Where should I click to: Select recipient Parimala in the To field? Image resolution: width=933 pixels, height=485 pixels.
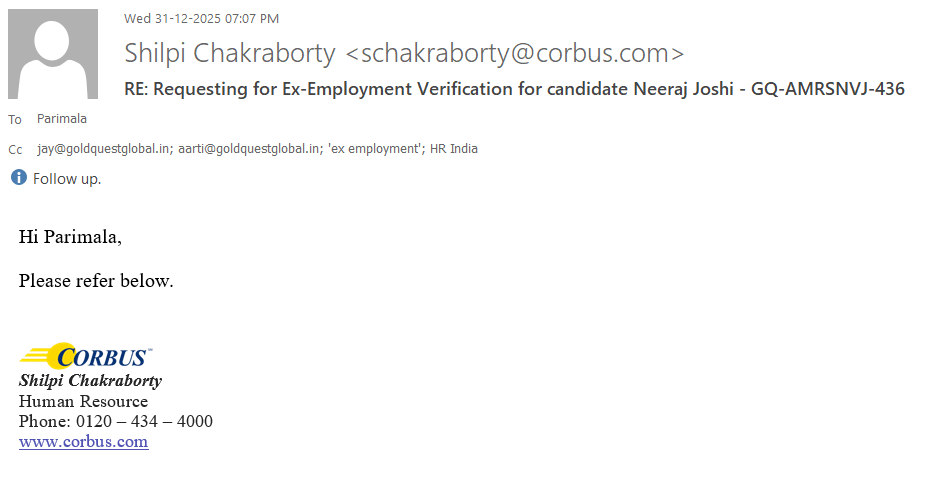[62, 119]
